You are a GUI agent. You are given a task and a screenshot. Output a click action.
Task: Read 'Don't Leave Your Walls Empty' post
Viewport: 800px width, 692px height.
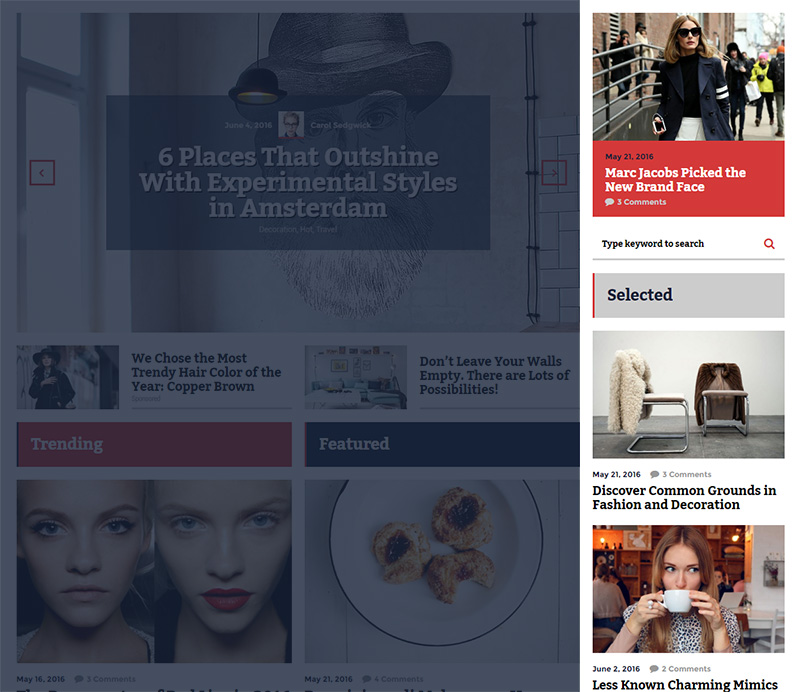tap(494, 375)
